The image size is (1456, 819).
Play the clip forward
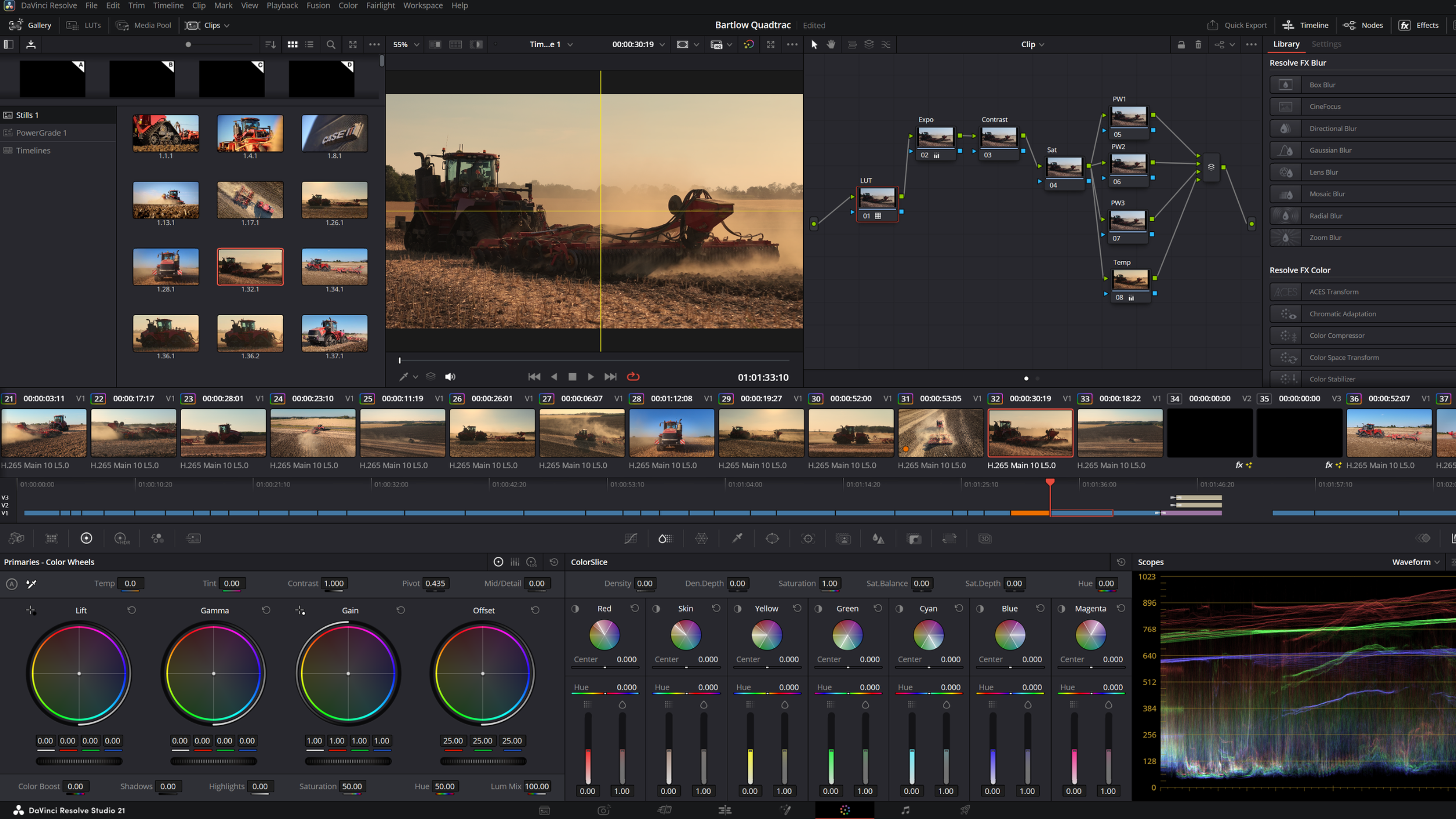click(591, 377)
